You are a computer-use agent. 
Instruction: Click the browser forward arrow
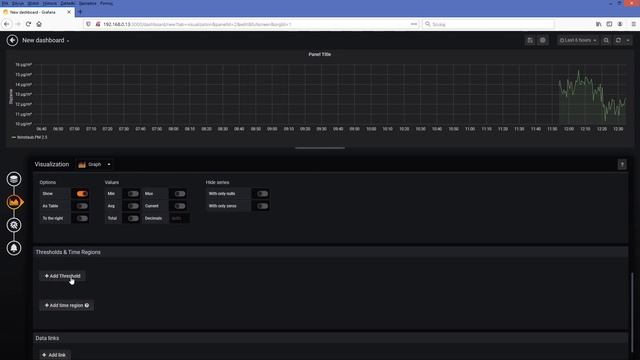[x=18, y=24]
